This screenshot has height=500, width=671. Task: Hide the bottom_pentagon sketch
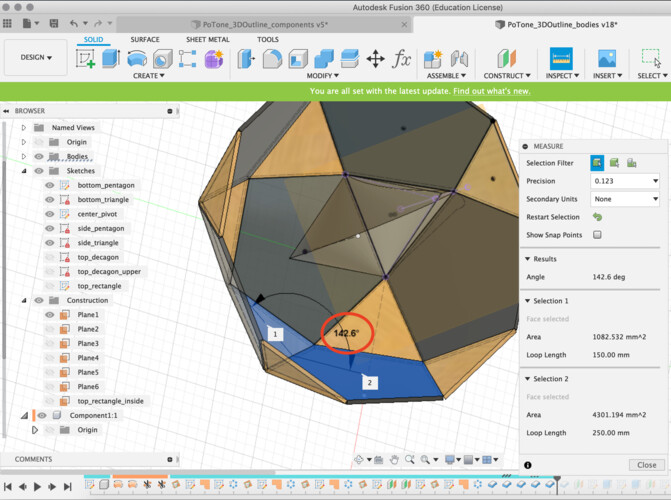[x=50, y=185]
